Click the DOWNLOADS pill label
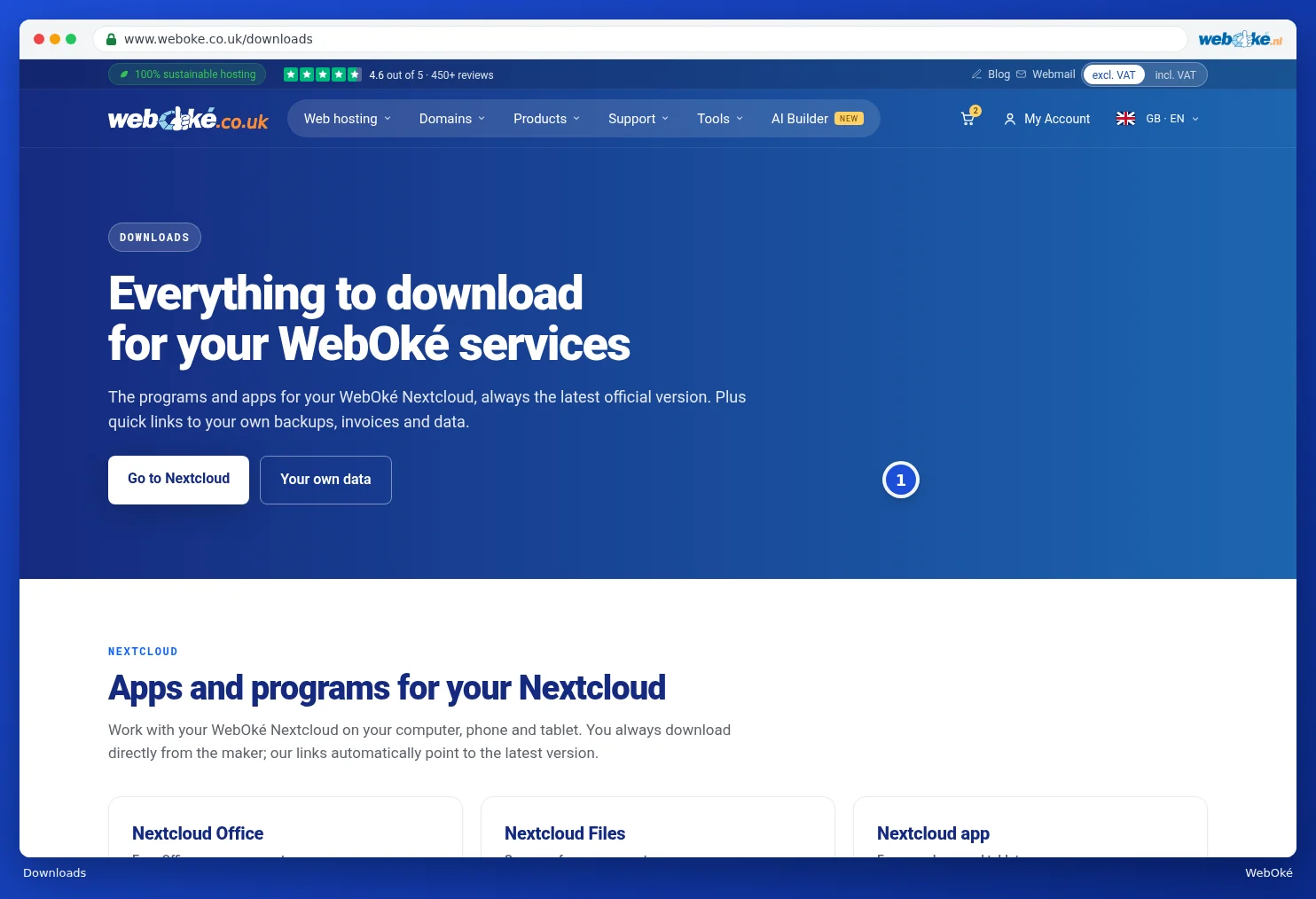The image size is (1316, 899). pyautogui.click(x=154, y=238)
